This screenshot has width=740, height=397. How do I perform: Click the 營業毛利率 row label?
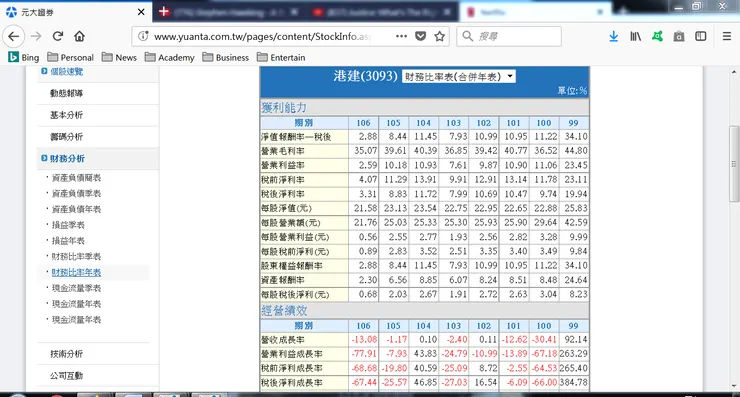(x=283, y=151)
